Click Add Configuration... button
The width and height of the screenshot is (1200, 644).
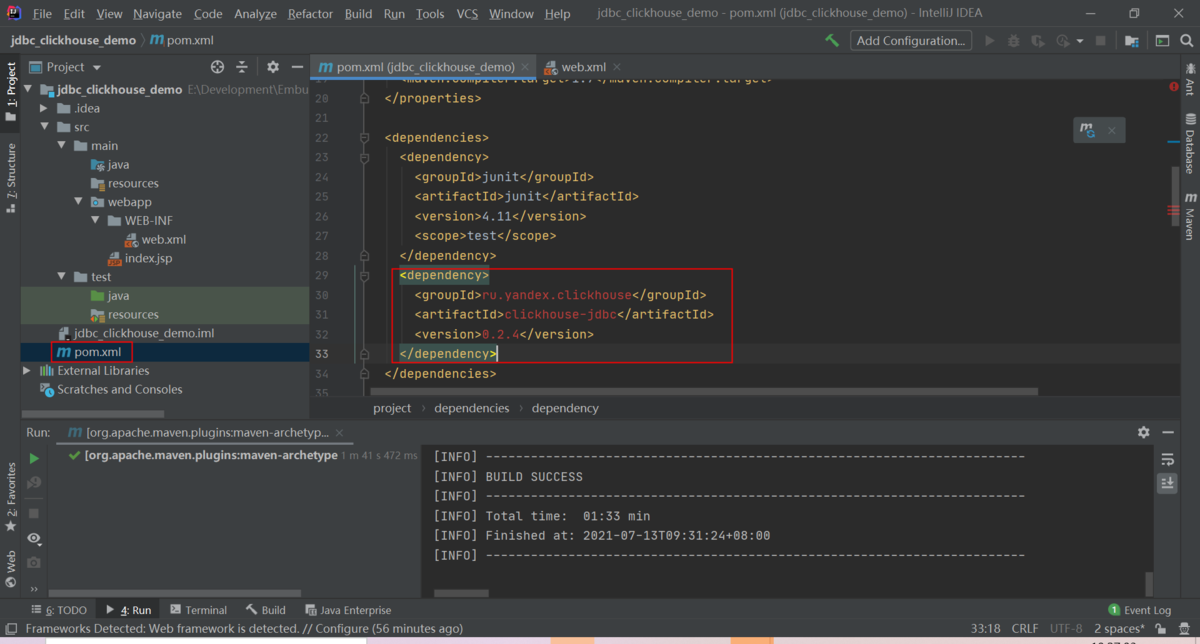(911, 41)
